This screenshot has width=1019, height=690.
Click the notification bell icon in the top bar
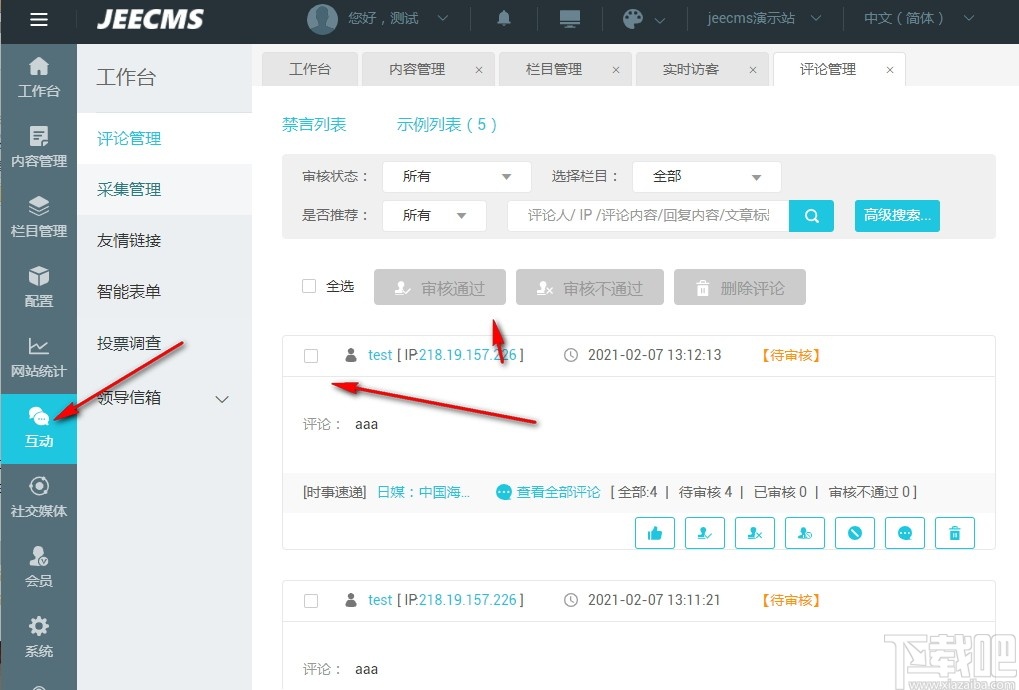pyautogui.click(x=503, y=18)
